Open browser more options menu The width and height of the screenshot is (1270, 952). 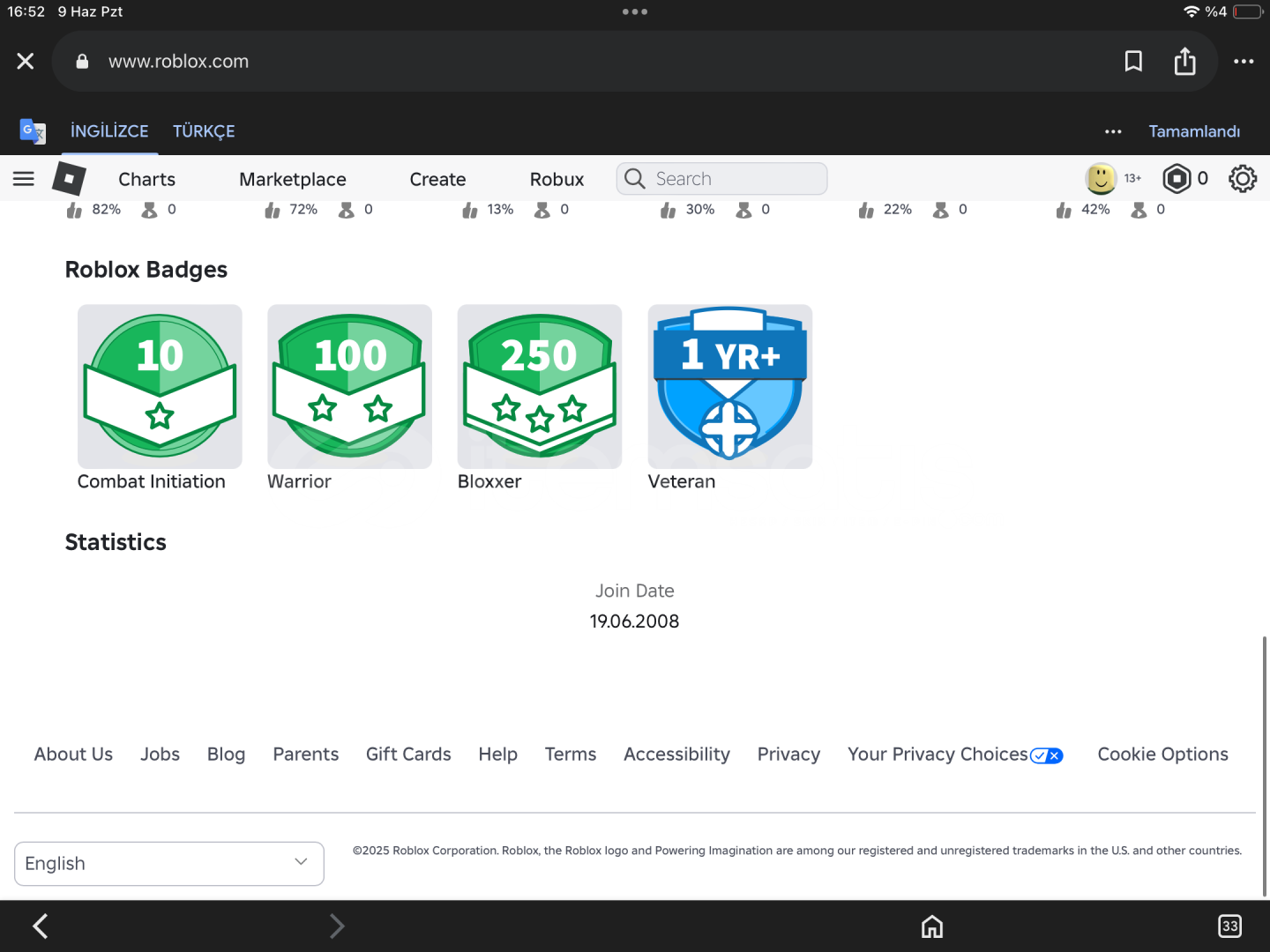coord(1244,61)
